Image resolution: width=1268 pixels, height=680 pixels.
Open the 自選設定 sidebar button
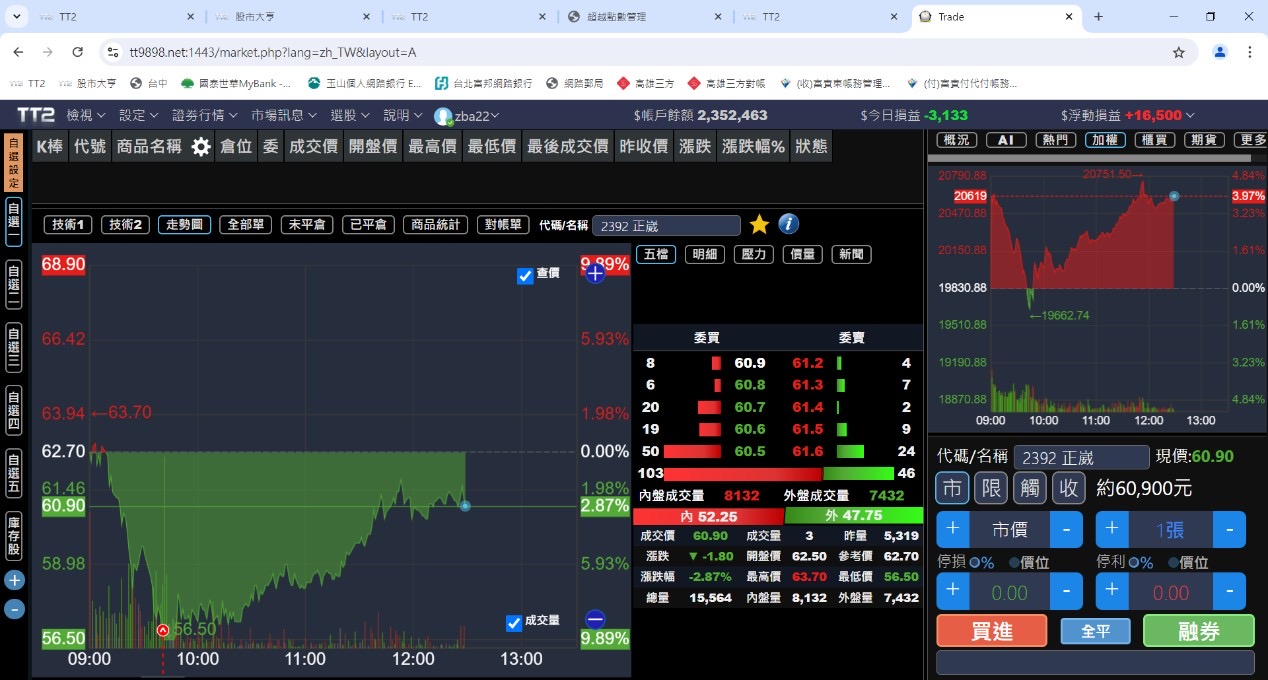pyautogui.click(x=14, y=163)
